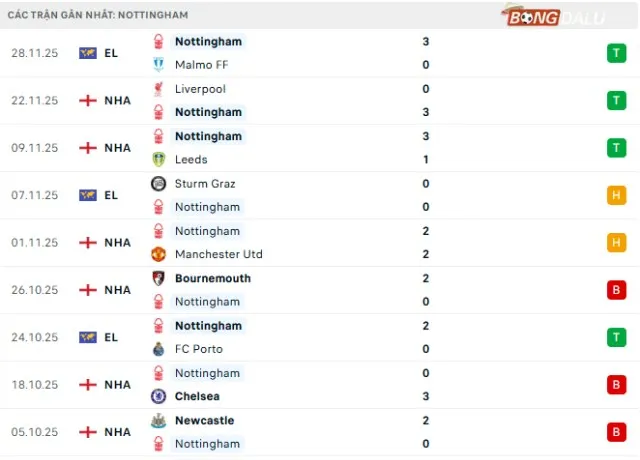
Task: Click the NHA league label on 22.11.25
Action: point(117,101)
